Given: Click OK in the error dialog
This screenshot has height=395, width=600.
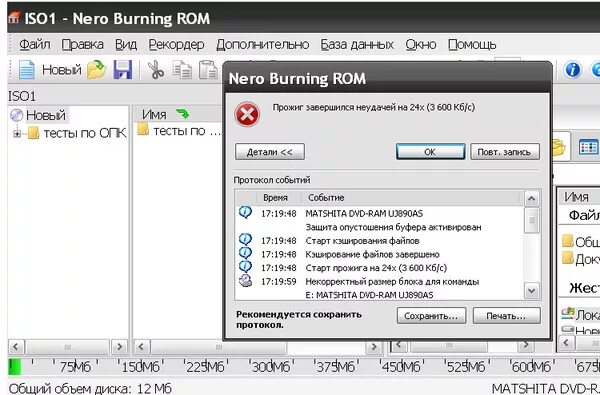Looking at the screenshot, I should click(430, 152).
